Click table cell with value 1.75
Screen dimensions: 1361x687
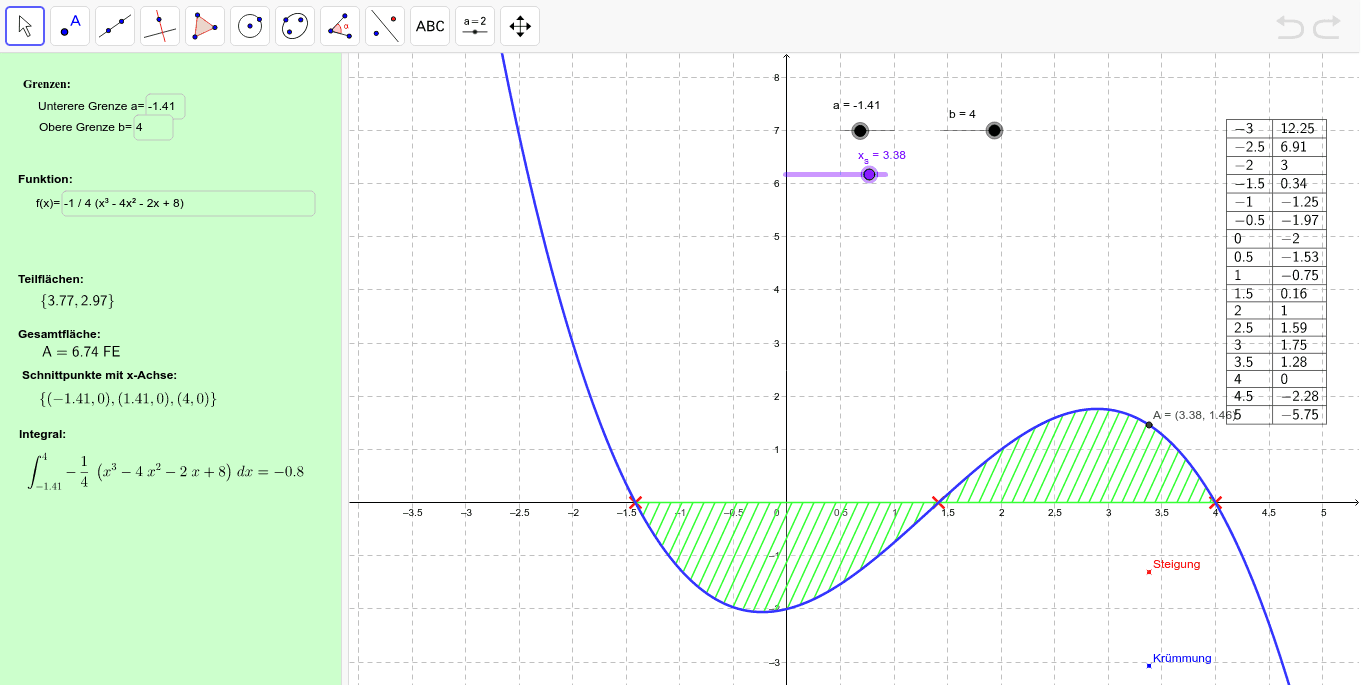tap(1299, 344)
